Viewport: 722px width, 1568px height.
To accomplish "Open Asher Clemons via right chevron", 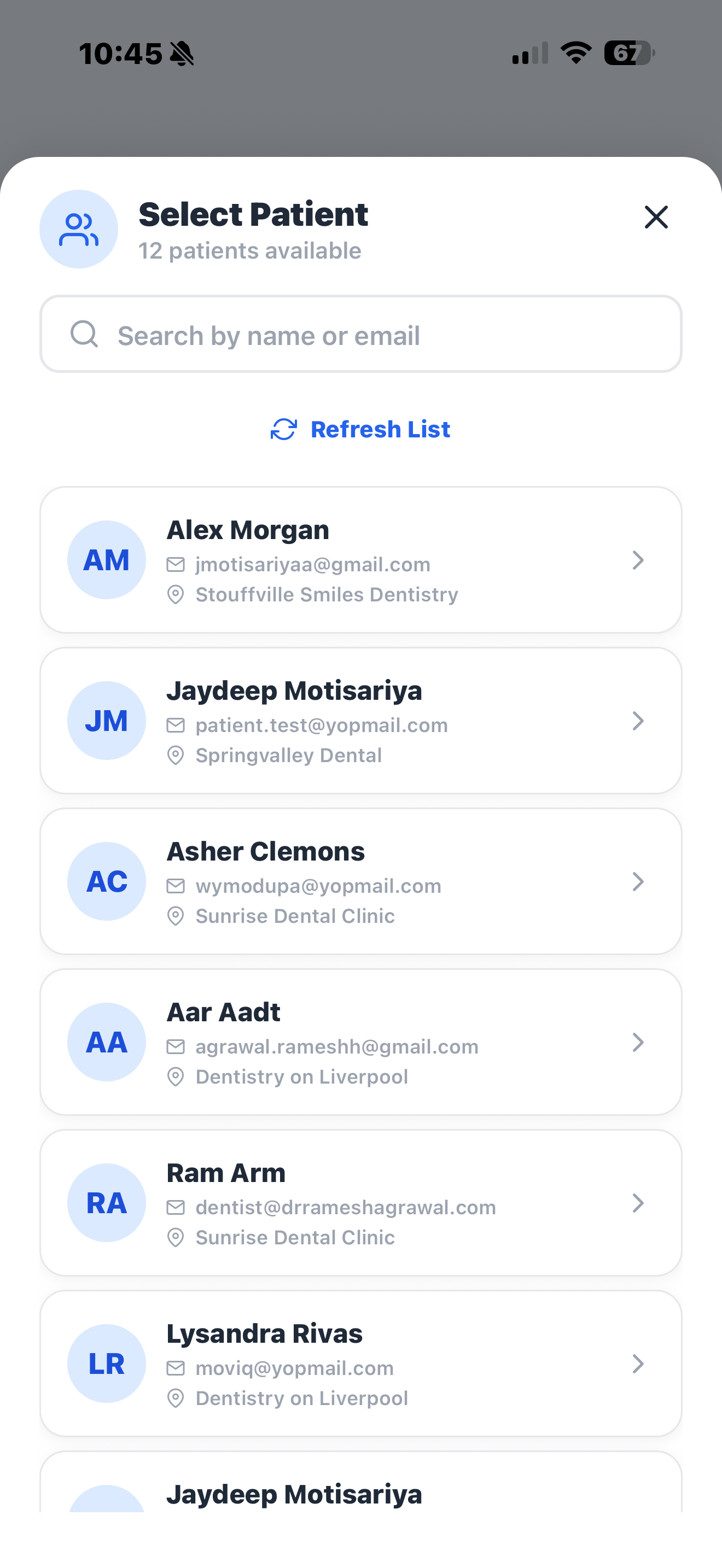I will coord(638,881).
